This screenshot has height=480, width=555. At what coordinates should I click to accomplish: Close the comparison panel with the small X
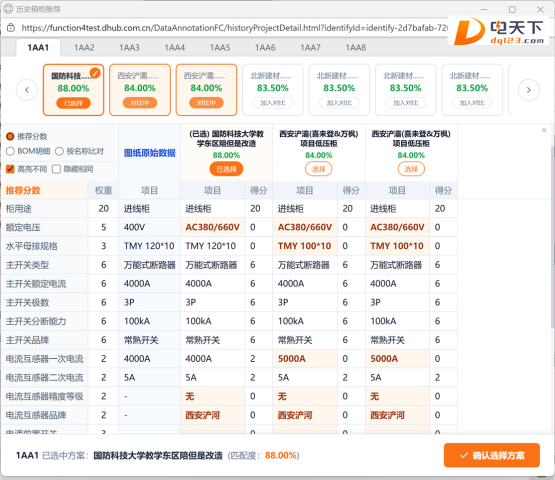click(544, 130)
